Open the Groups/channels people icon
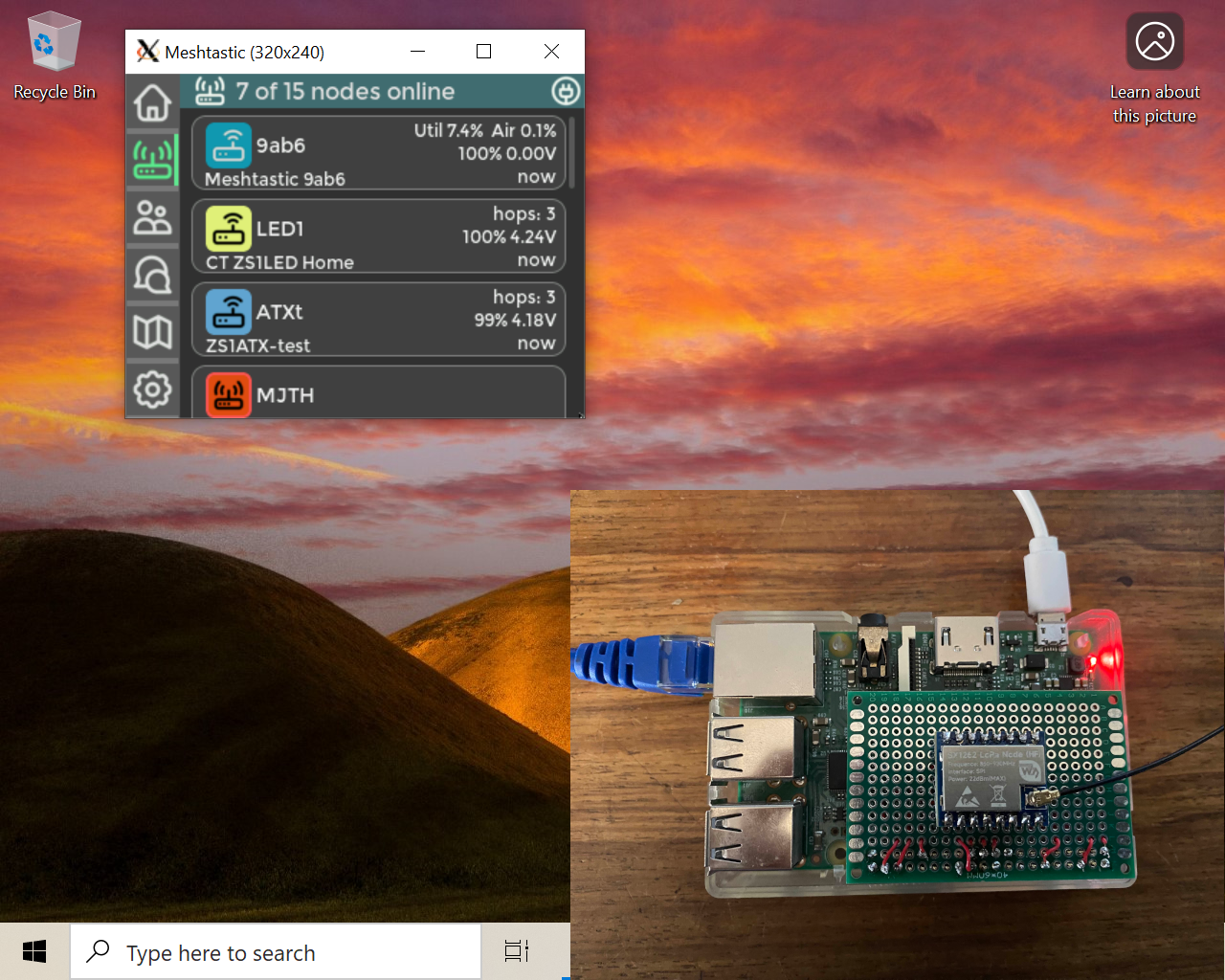The width and height of the screenshot is (1225, 980). 152,218
